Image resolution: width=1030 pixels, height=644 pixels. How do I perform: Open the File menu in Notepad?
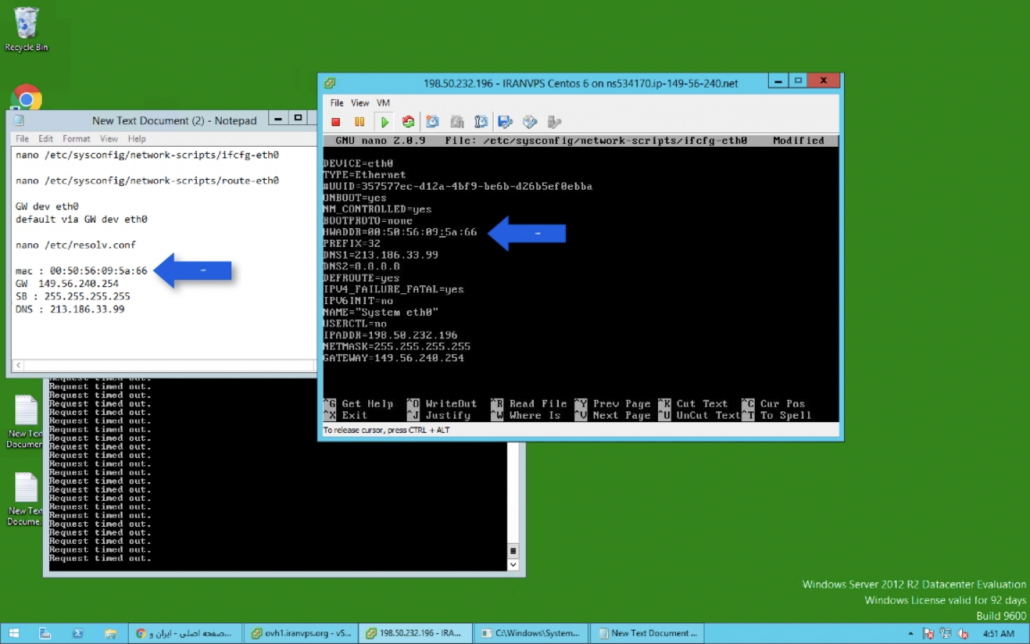[21, 139]
